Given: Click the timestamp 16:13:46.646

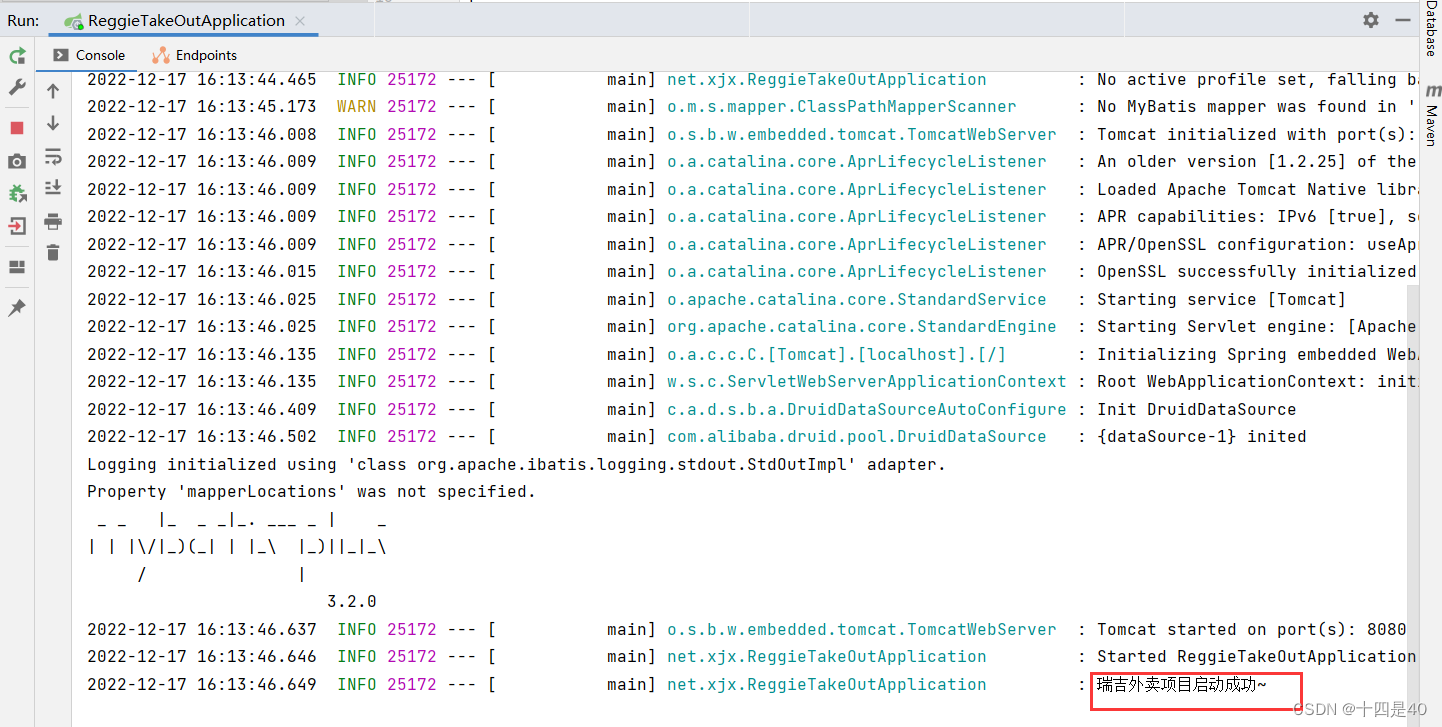Looking at the screenshot, I should (257, 657).
